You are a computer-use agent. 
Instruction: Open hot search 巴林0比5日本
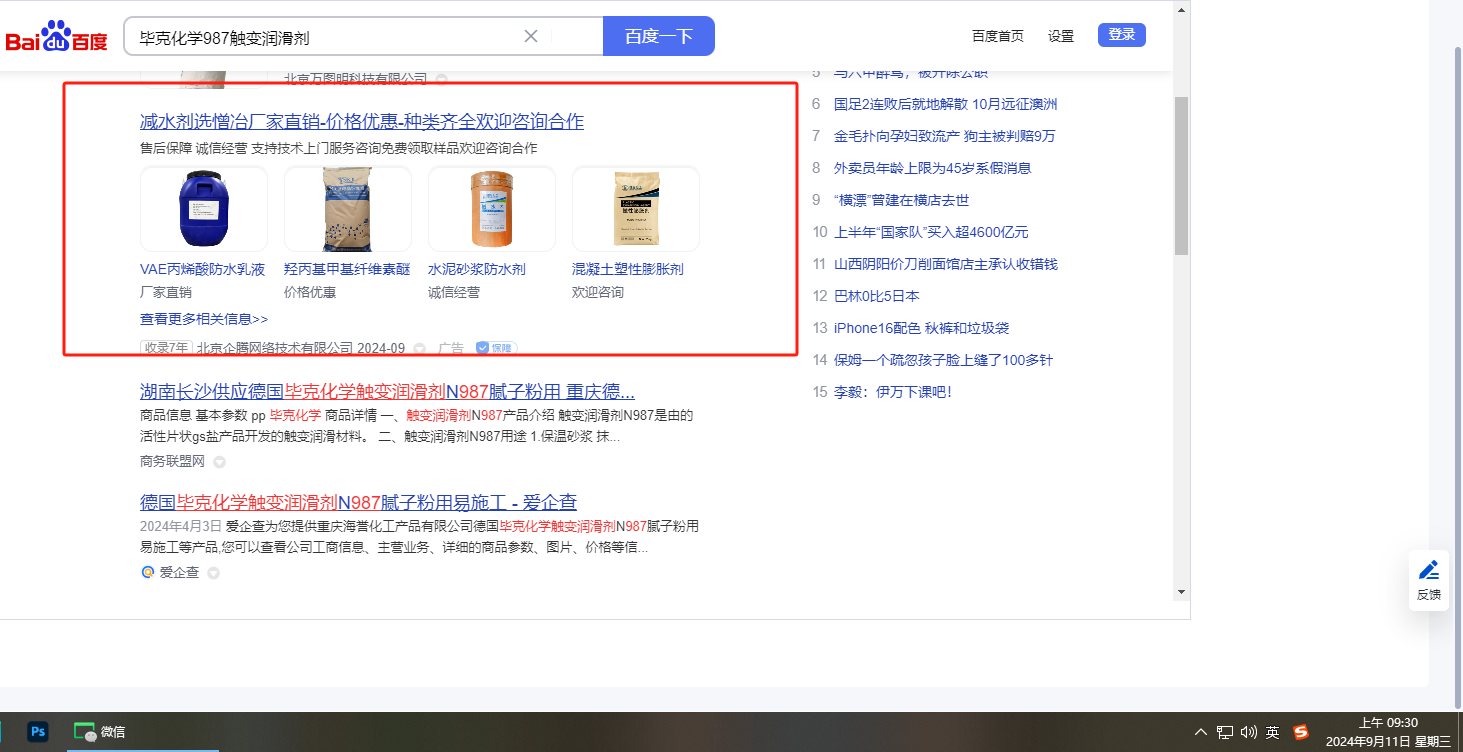877,296
